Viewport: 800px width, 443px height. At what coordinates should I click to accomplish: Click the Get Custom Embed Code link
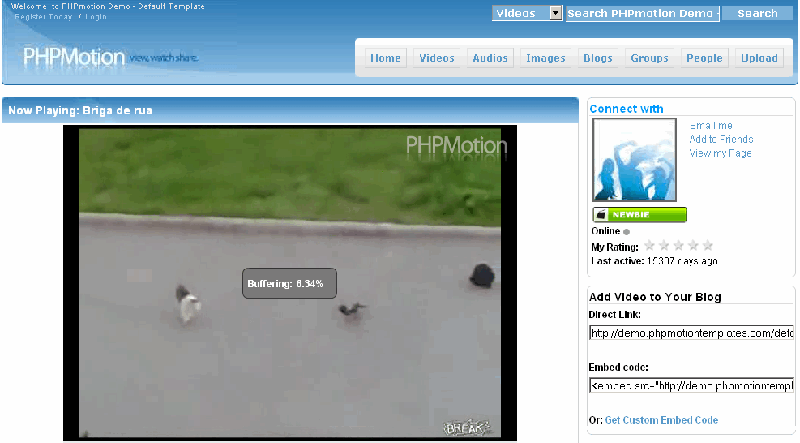(x=661, y=421)
